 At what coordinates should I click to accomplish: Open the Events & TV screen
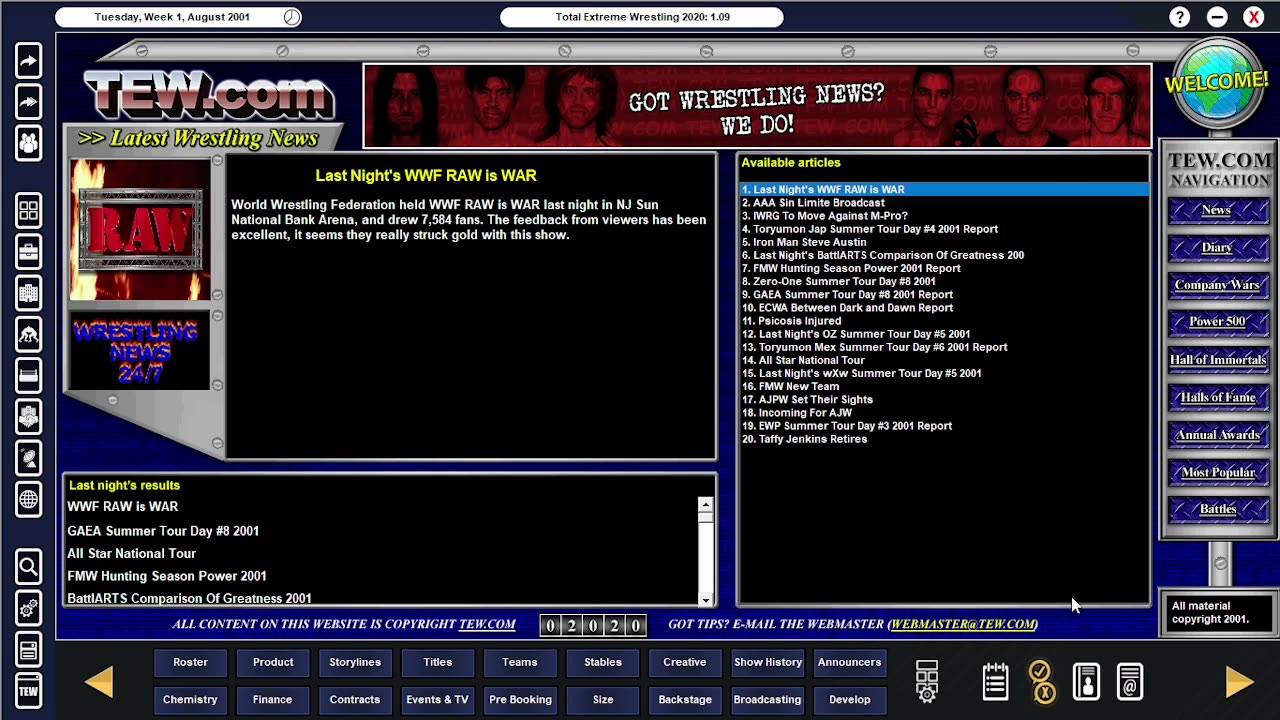pos(437,700)
